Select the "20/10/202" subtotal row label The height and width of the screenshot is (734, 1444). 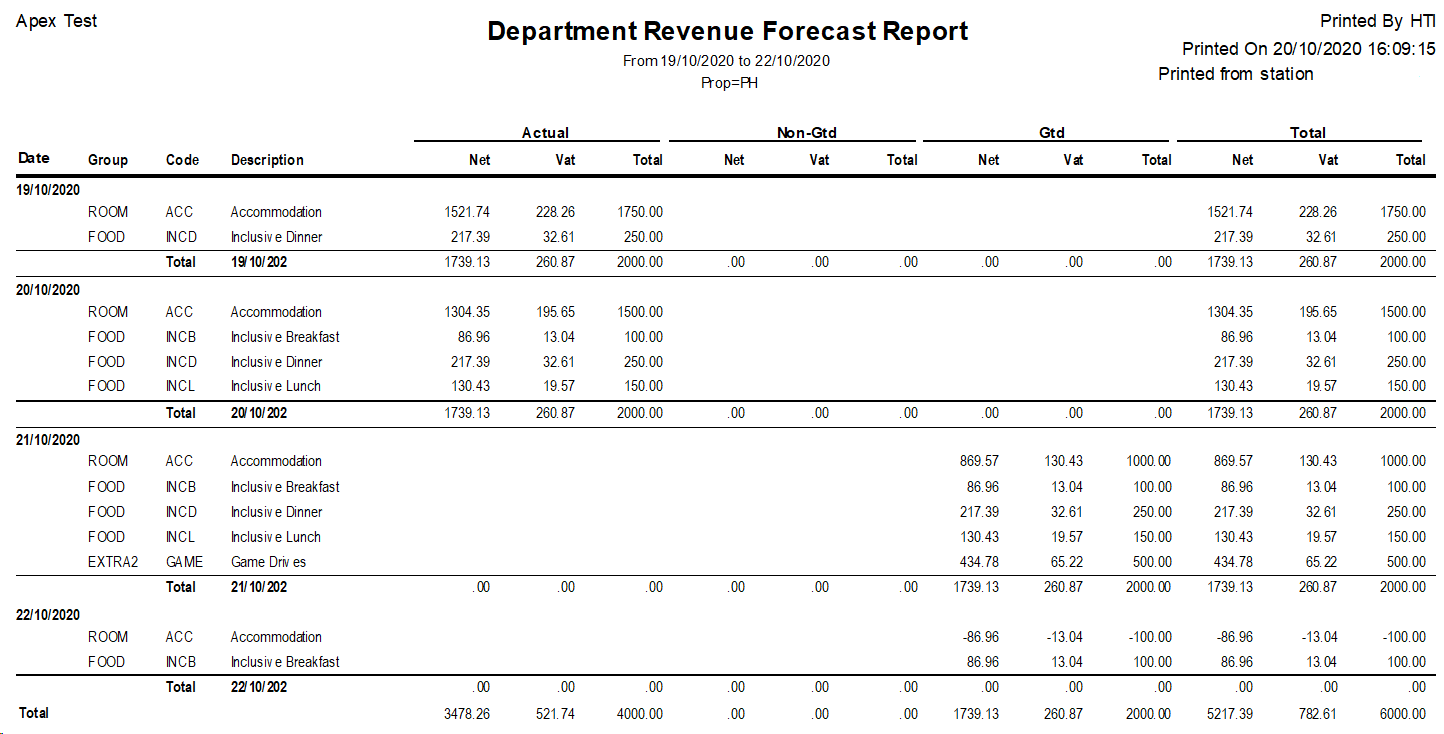pos(259,412)
